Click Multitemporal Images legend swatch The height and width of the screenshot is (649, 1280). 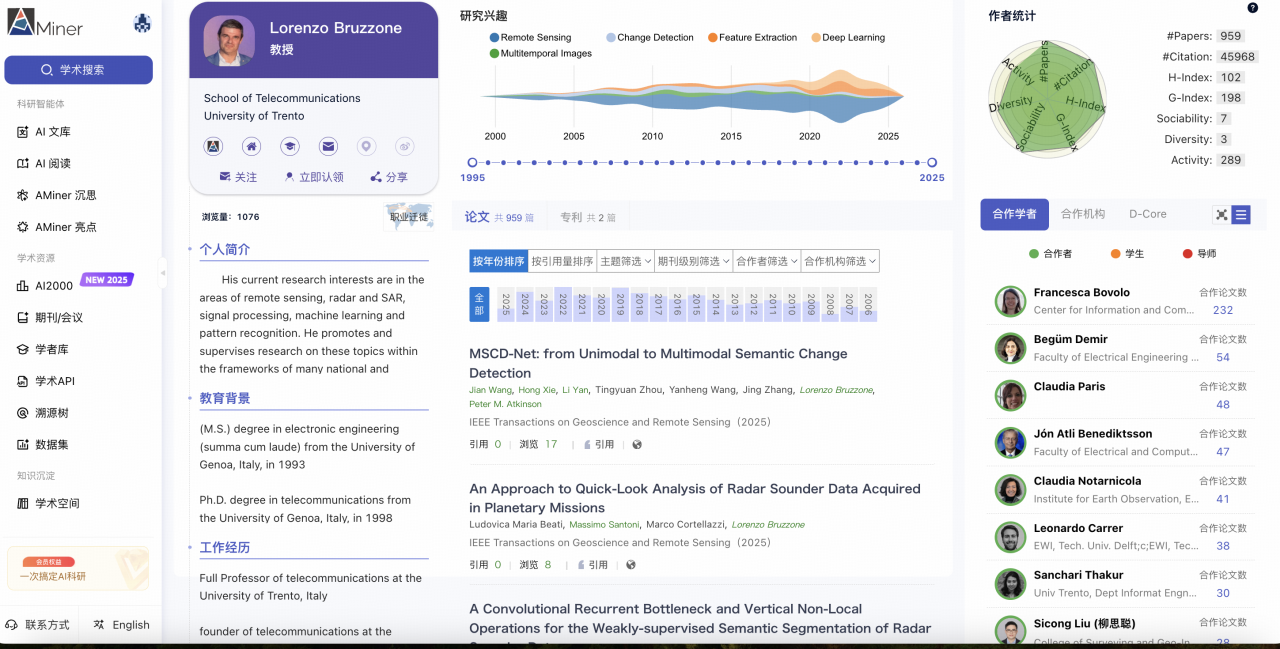(x=494, y=54)
